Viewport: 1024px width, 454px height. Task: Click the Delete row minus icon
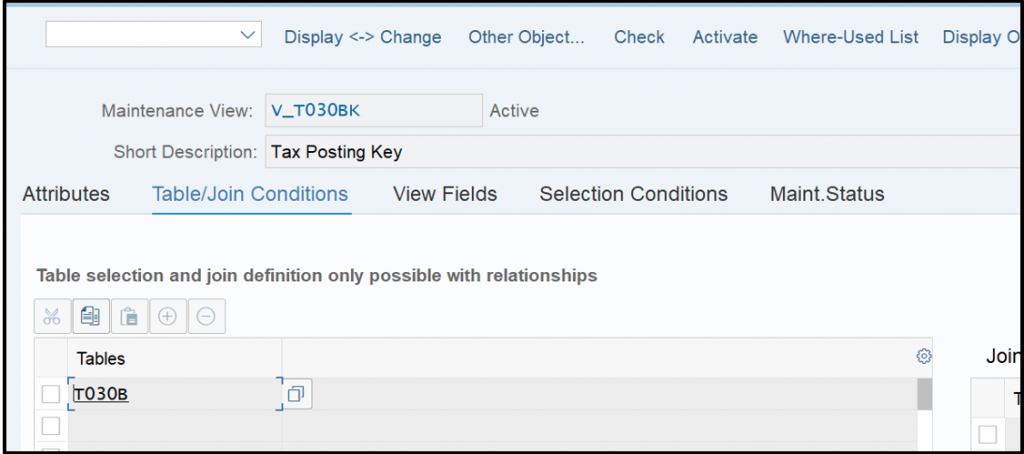(x=206, y=317)
